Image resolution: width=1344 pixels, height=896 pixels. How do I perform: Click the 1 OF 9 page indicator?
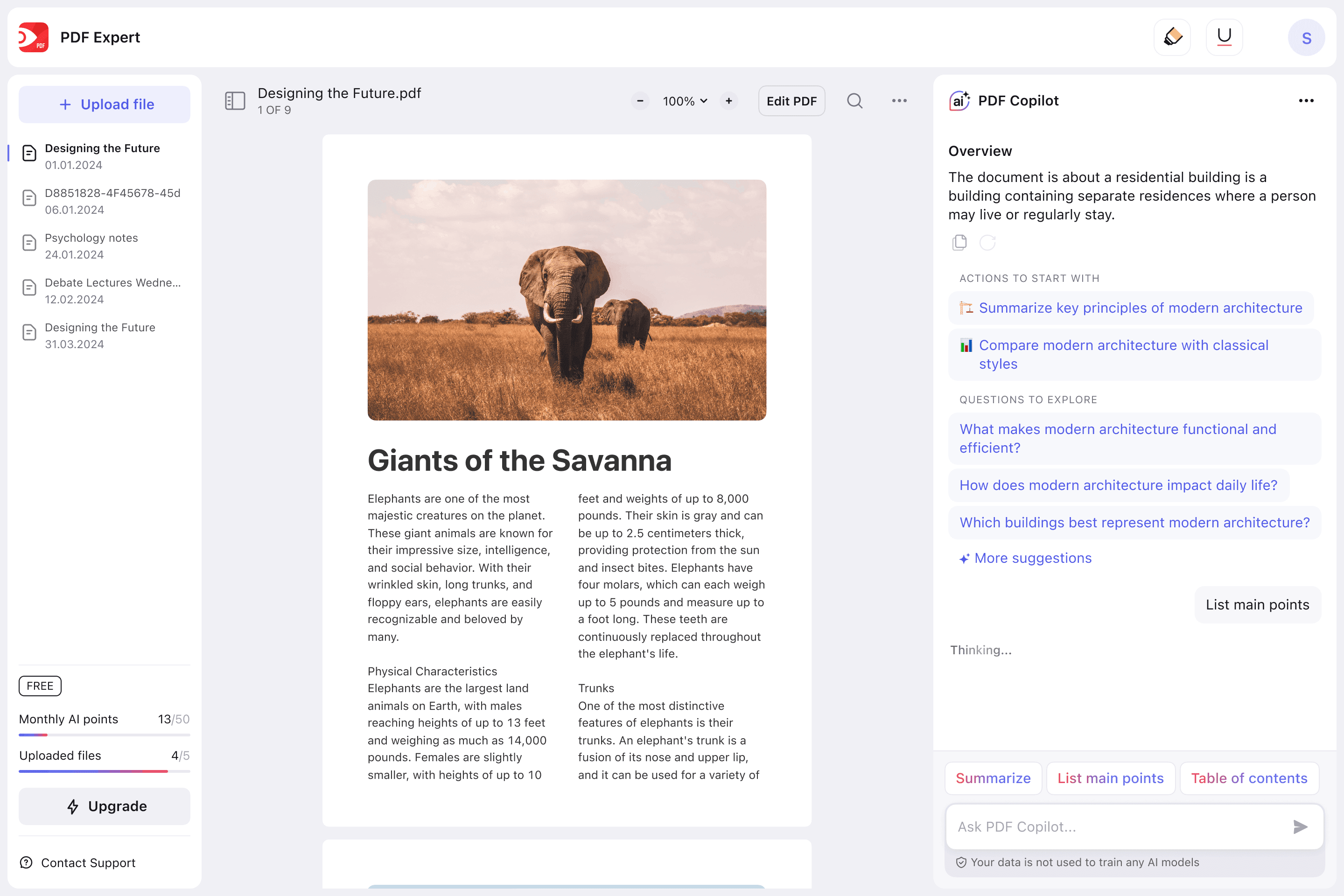click(x=274, y=110)
